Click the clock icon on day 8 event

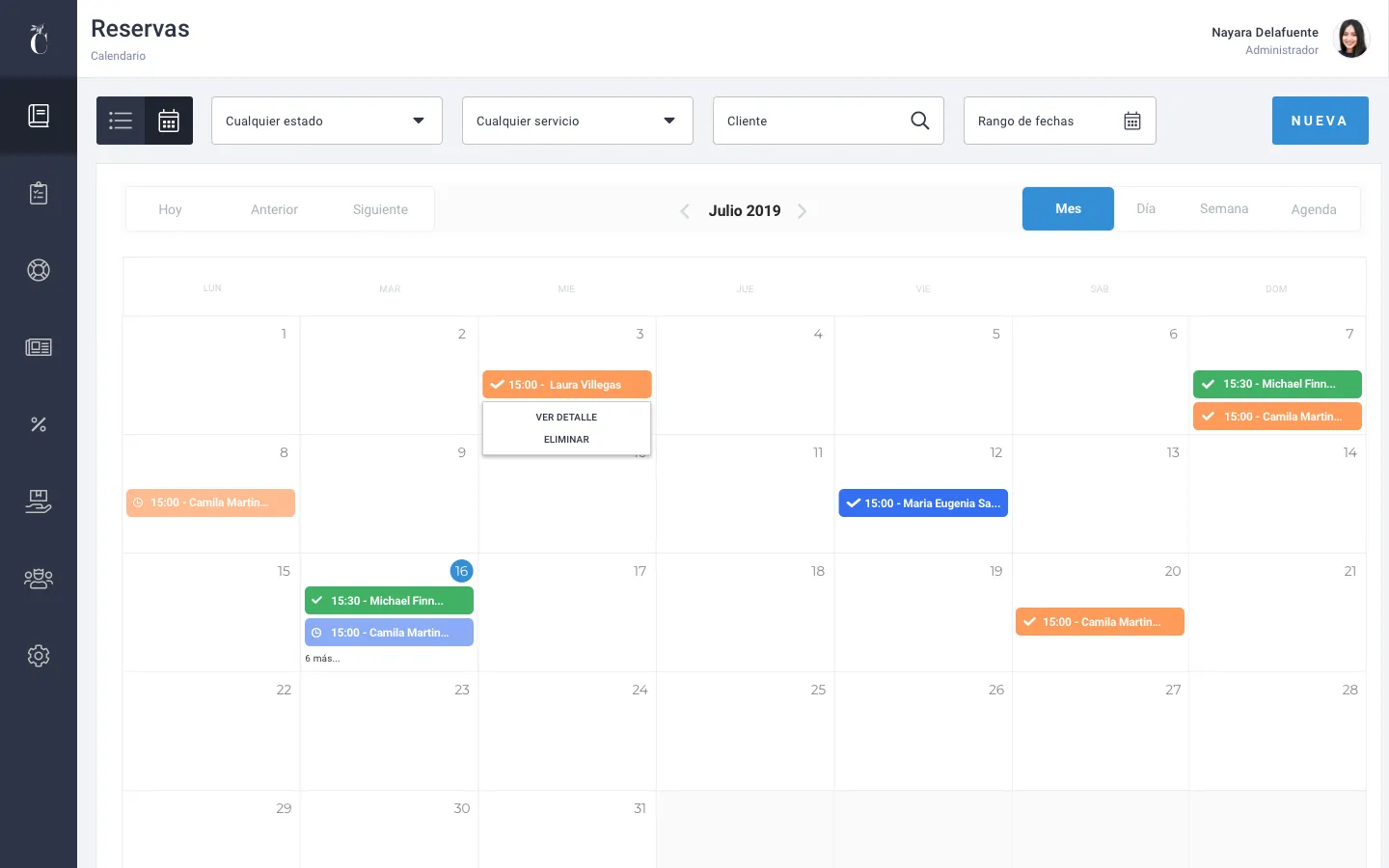pyautogui.click(x=138, y=502)
